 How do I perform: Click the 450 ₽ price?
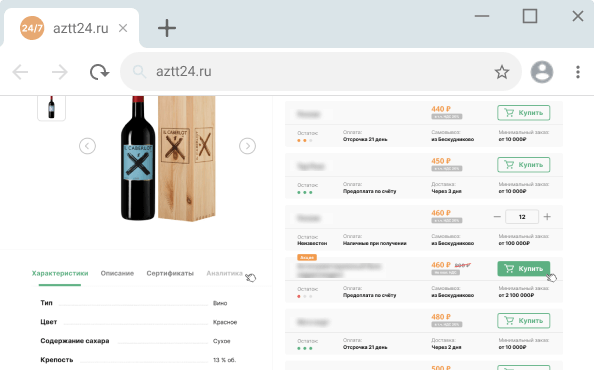click(x=441, y=161)
